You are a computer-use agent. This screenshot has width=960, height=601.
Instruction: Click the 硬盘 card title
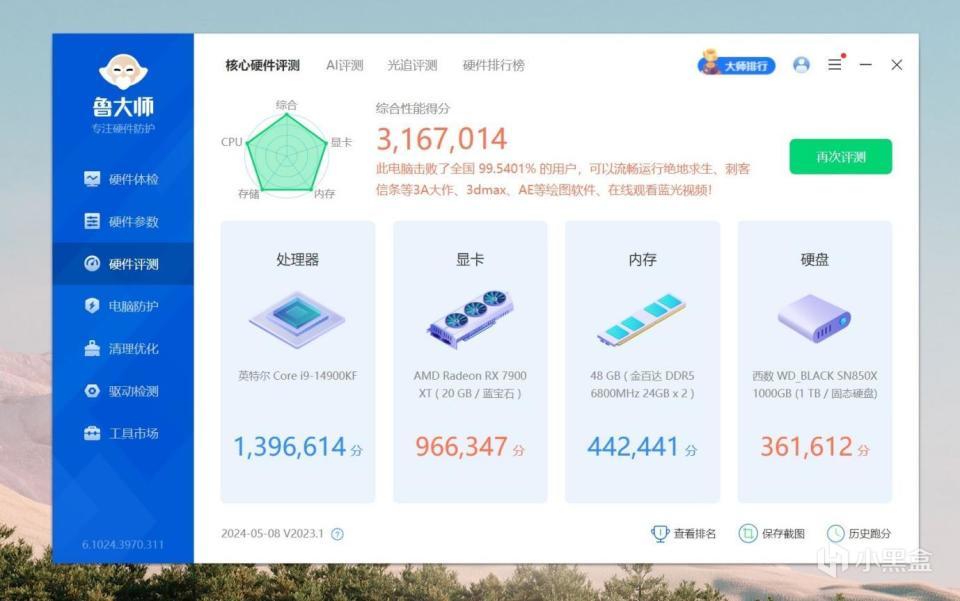pyautogui.click(x=815, y=259)
